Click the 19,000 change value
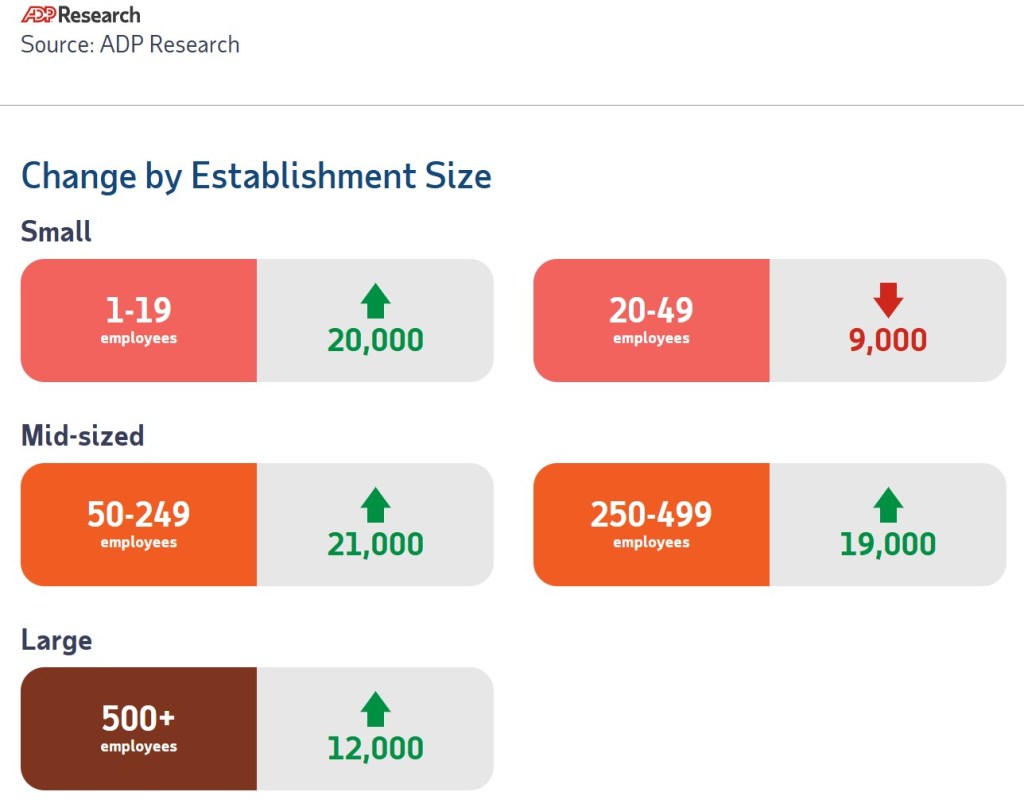This screenshot has width=1024, height=811. pyautogui.click(x=888, y=544)
